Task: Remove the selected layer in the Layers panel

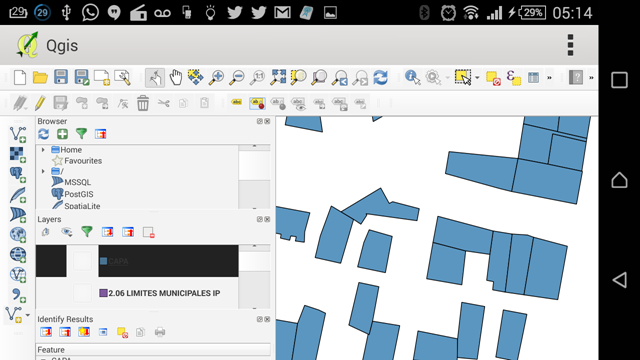Action: coord(149,232)
